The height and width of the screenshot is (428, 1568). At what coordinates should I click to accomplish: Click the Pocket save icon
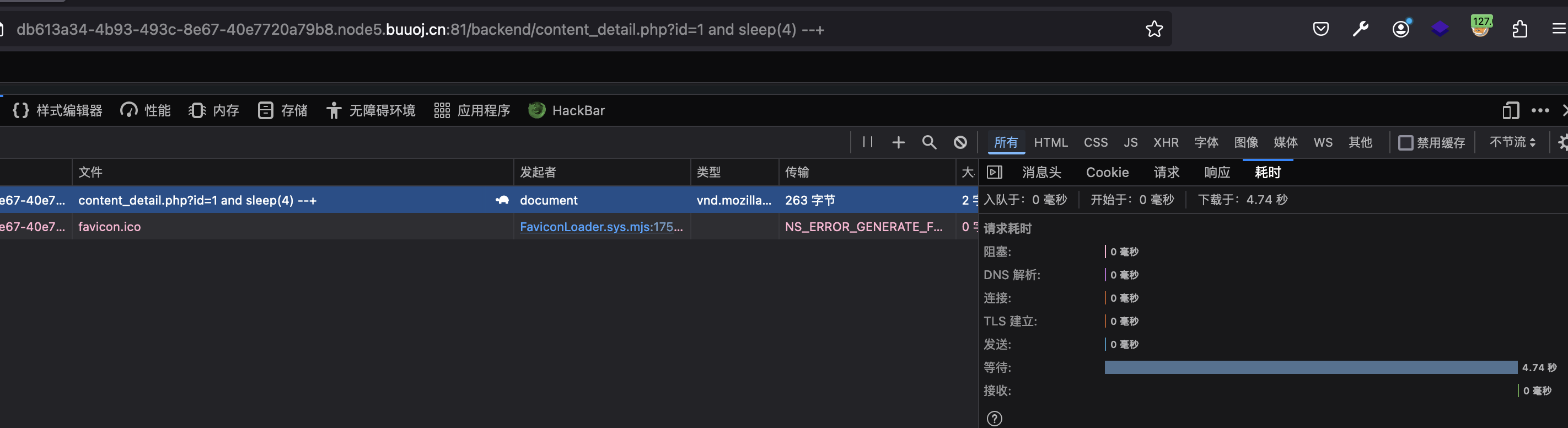click(1320, 29)
